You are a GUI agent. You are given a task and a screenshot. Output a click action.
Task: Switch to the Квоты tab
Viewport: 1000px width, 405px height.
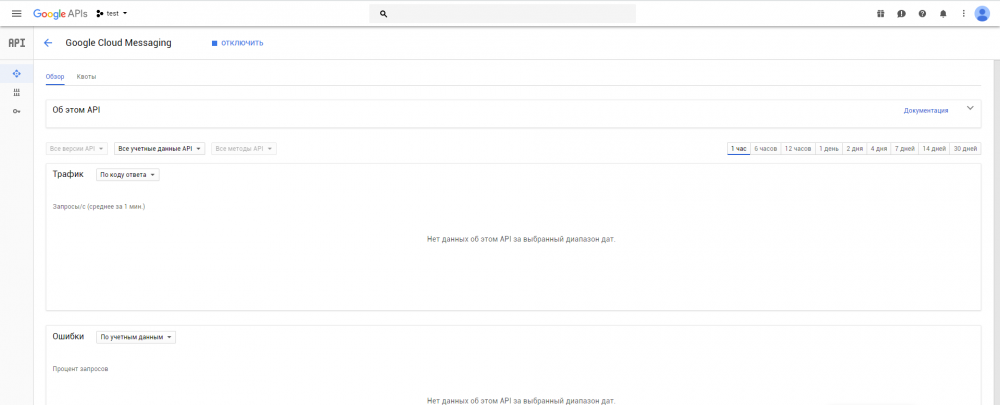(x=86, y=77)
